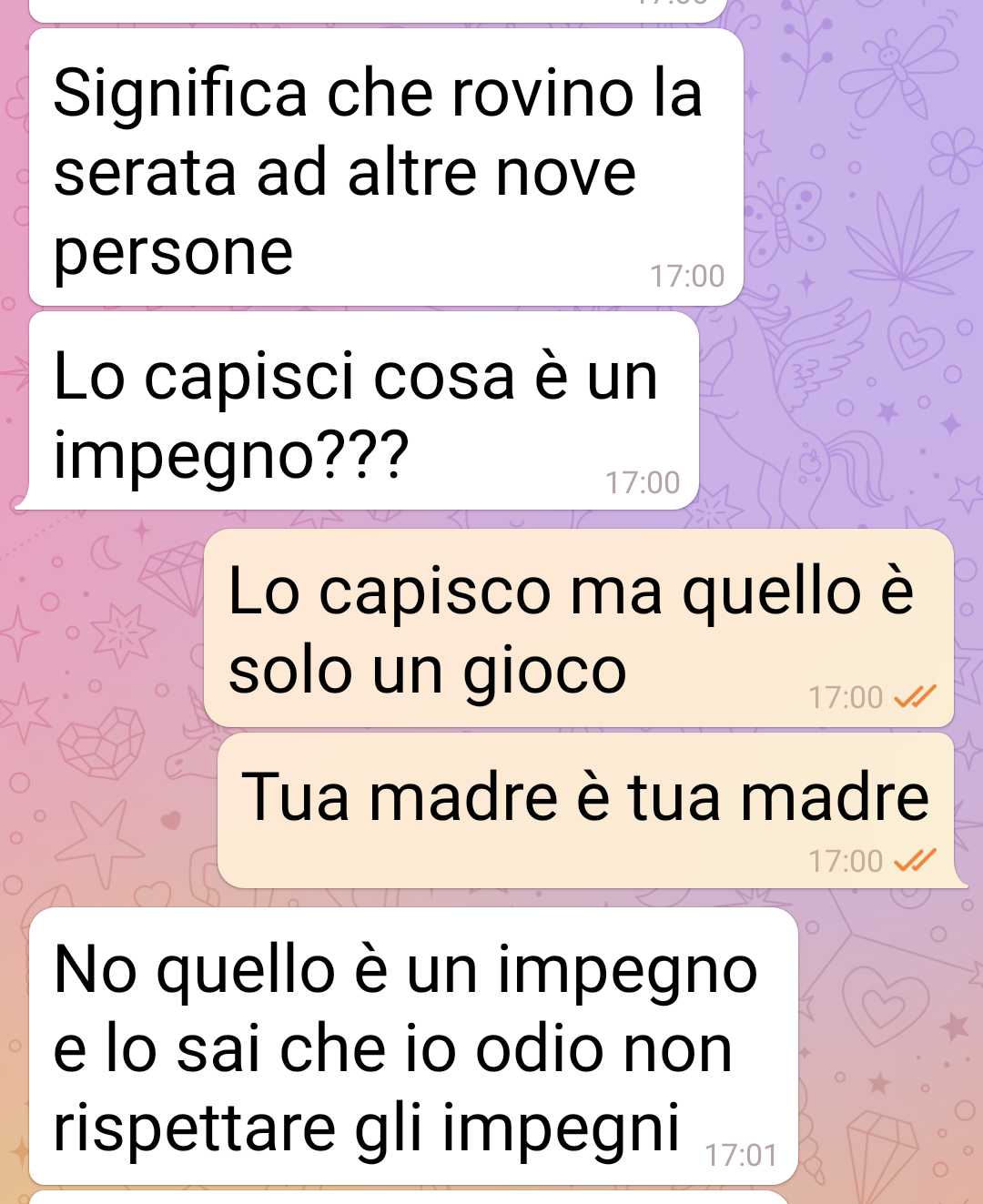Select the 'Significa che rovino la serata' message
Viewport: 983px width, 1204px height.
point(386,167)
